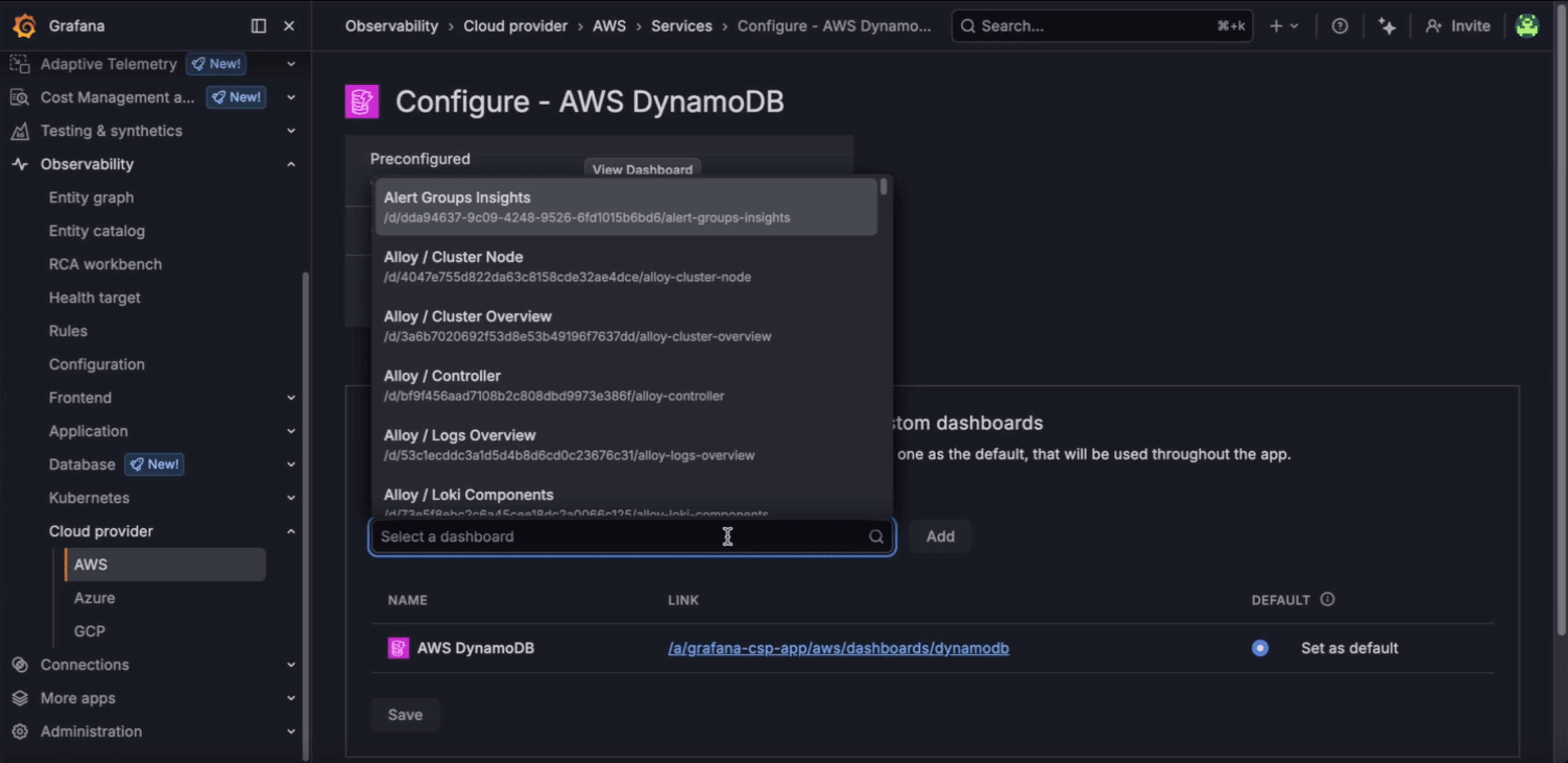Click the Search field in top bar
Screen dimensions: 1568x763
click(x=1102, y=26)
